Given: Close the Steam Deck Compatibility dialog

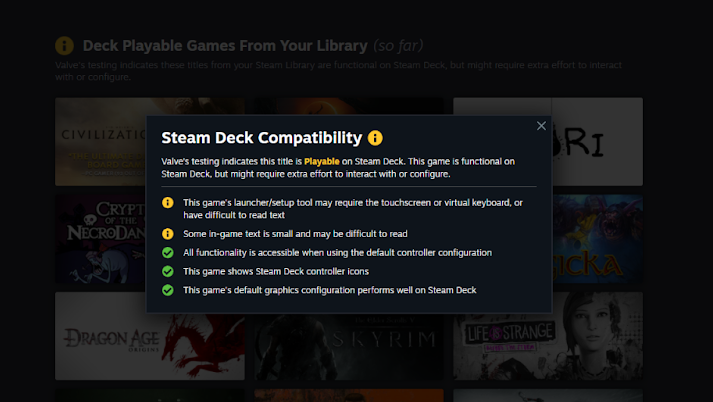Looking at the screenshot, I should 541,126.
